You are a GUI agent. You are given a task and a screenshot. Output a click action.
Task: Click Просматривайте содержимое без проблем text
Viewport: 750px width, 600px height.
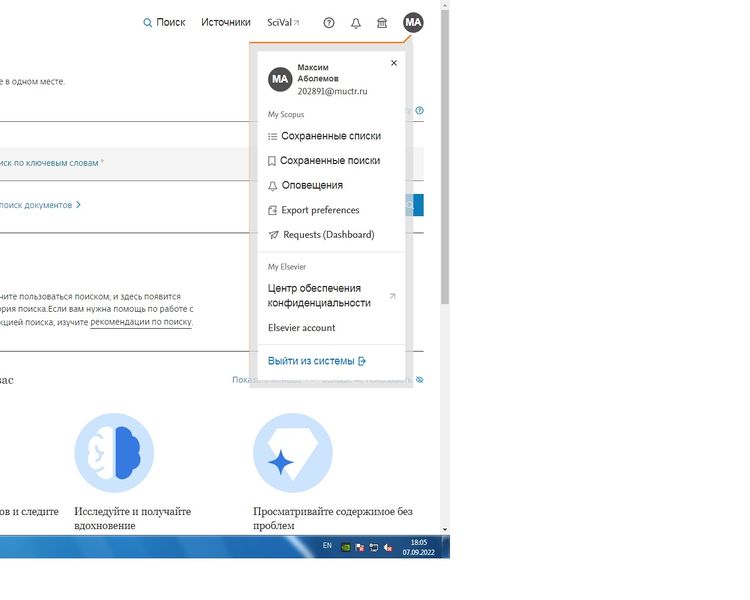tap(333, 518)
